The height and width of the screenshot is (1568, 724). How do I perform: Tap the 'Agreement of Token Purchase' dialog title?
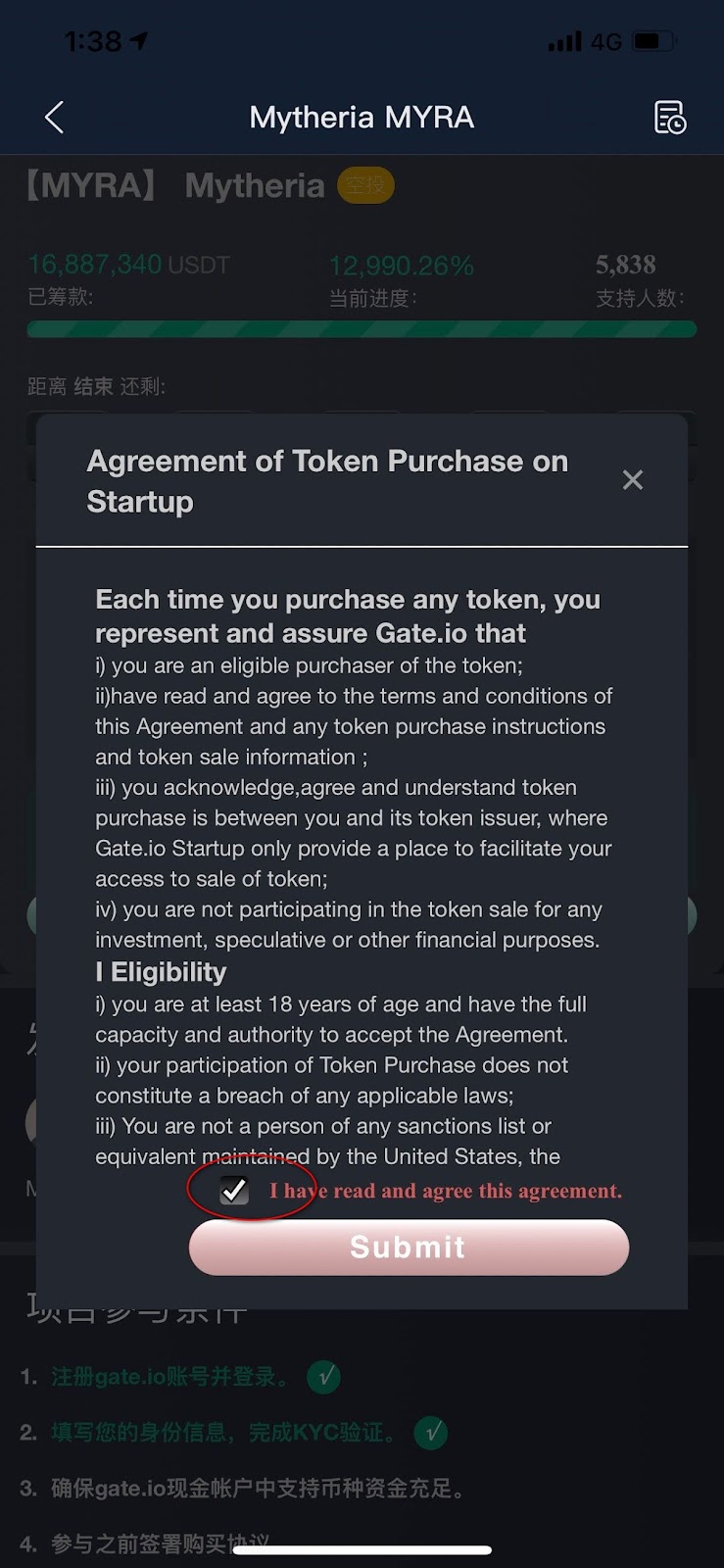(327, 481)
